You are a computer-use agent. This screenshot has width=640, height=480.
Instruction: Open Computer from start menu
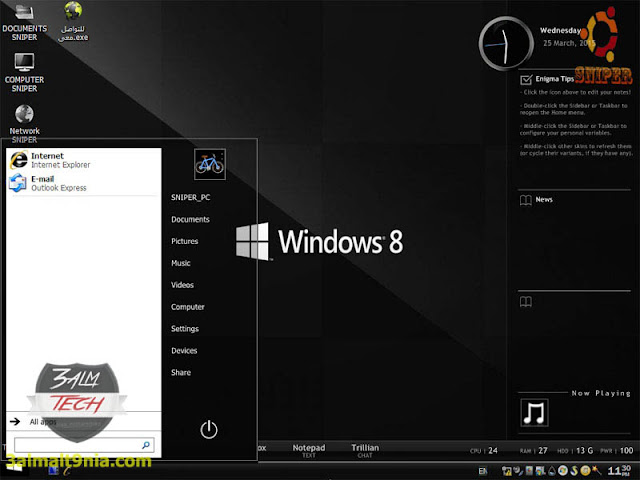(x=188, y=307)
